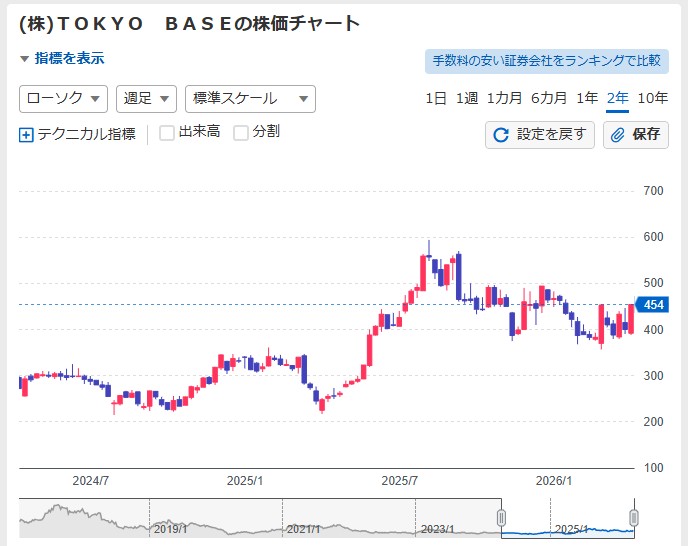Click the right handle of range slider
The height and width of the screenshot is (546, 688).
coord(632,517)
